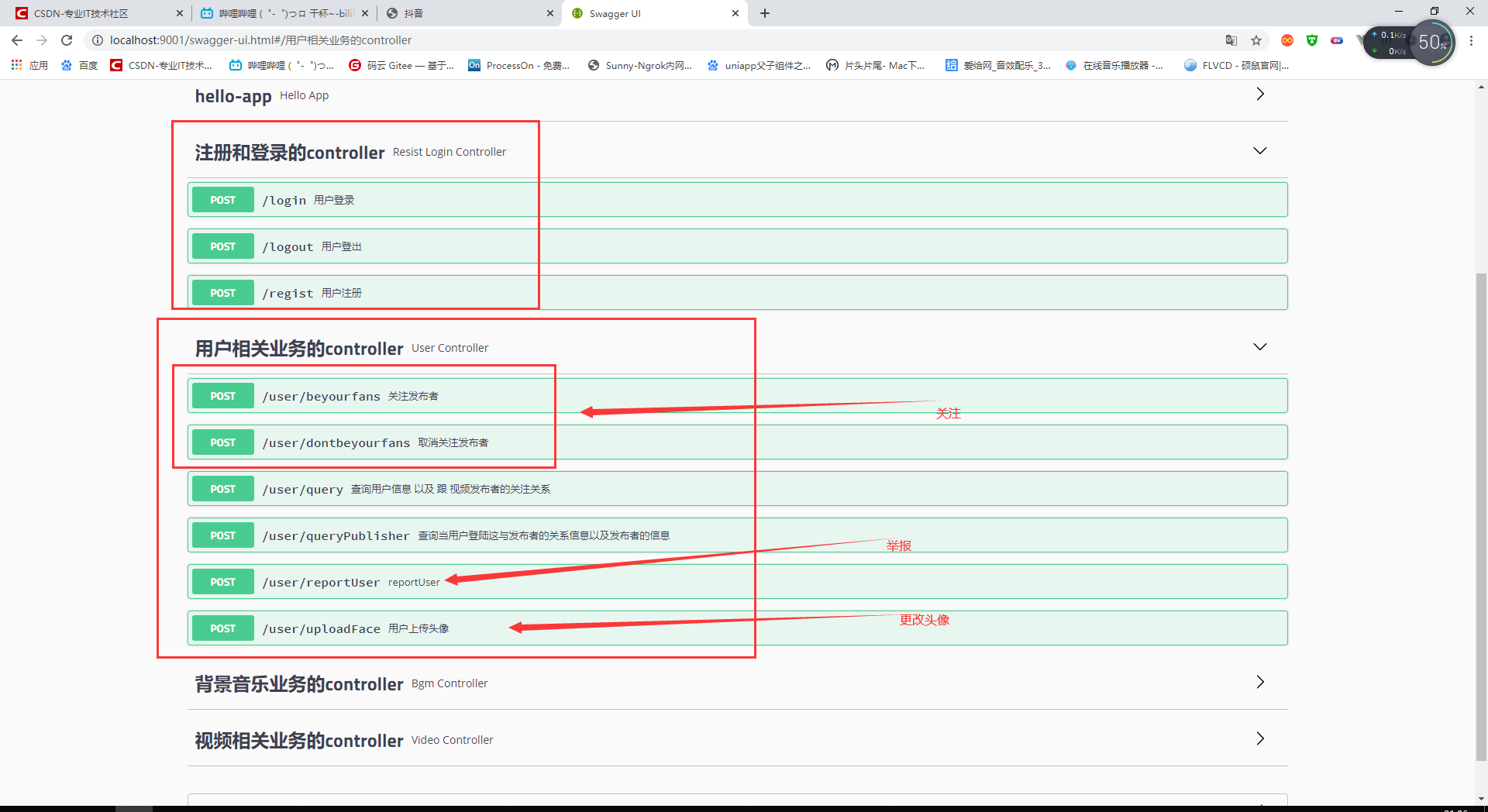
Task: Open the translate page icon
Action: (x=1231, y=40)
